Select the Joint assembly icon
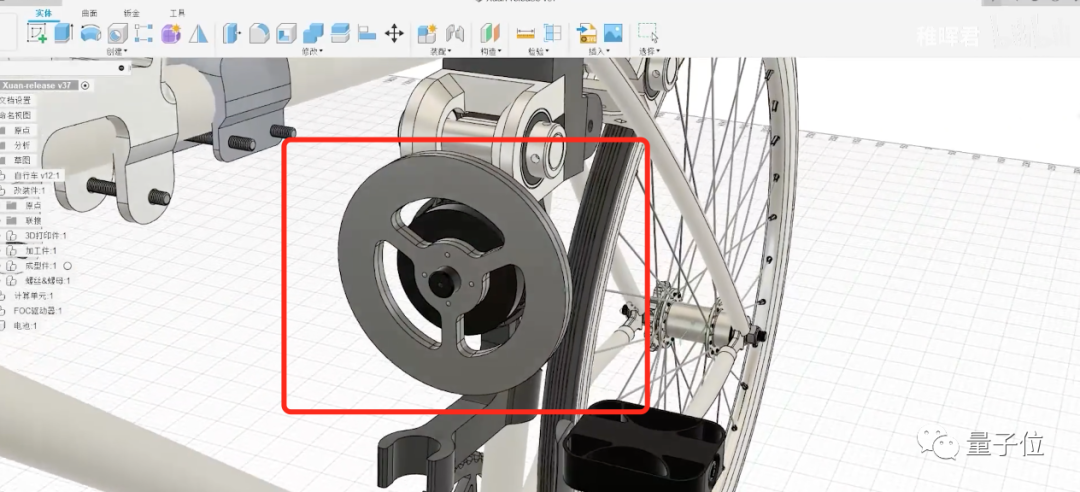 coord(453,33)
